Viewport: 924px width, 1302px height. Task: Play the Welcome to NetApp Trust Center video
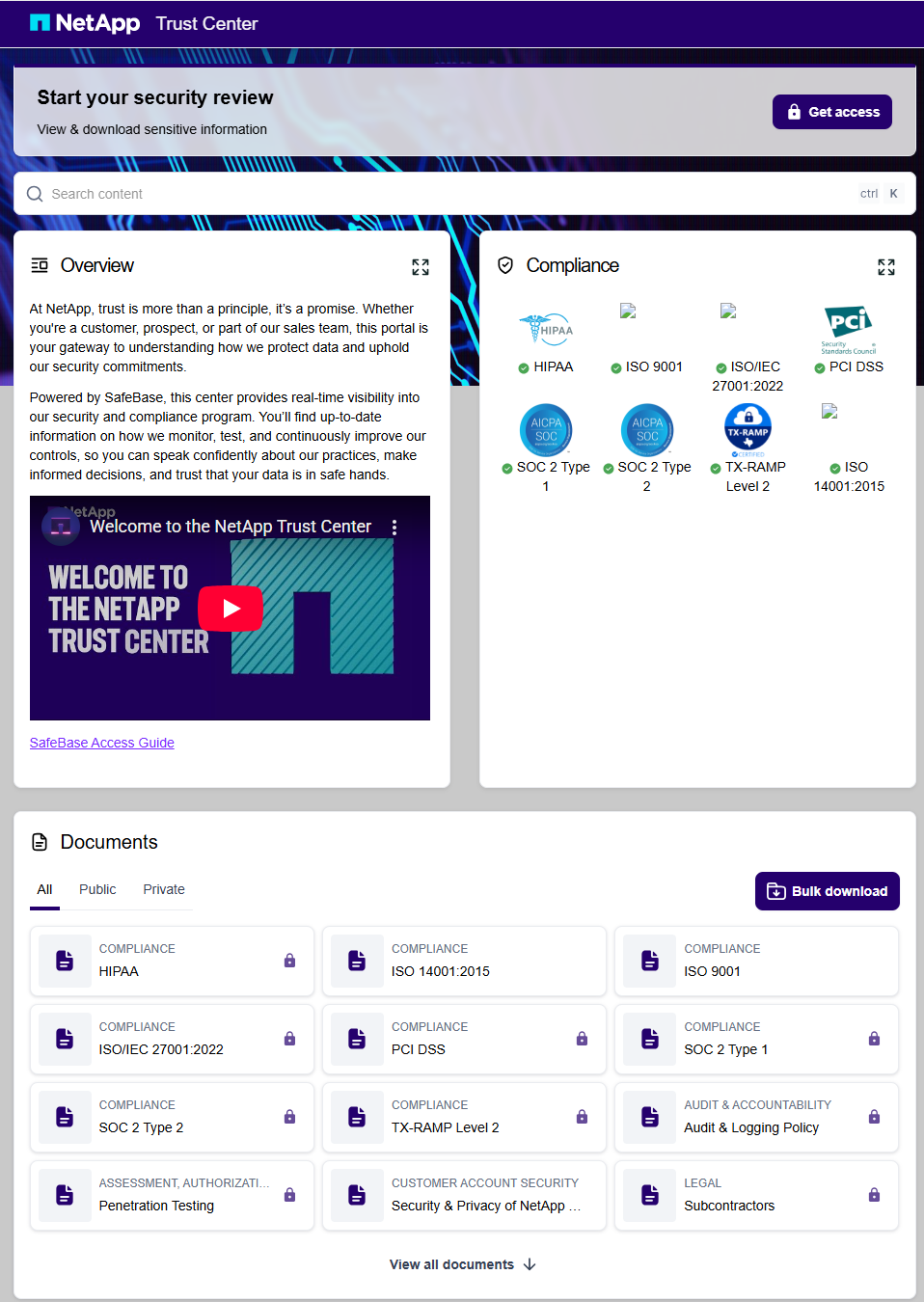[231, 609]
